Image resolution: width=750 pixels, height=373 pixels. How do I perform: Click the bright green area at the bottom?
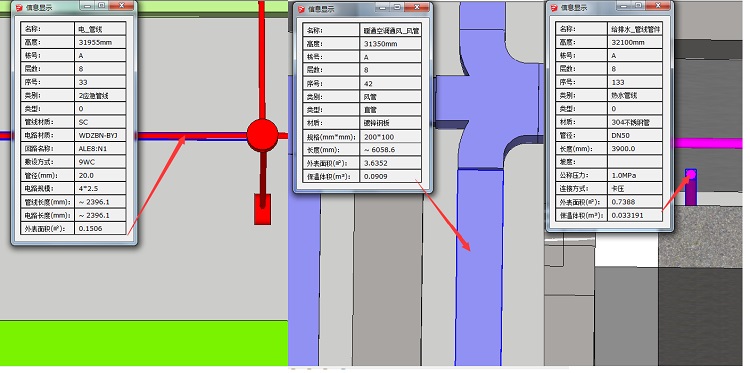[x=143, y=343]
